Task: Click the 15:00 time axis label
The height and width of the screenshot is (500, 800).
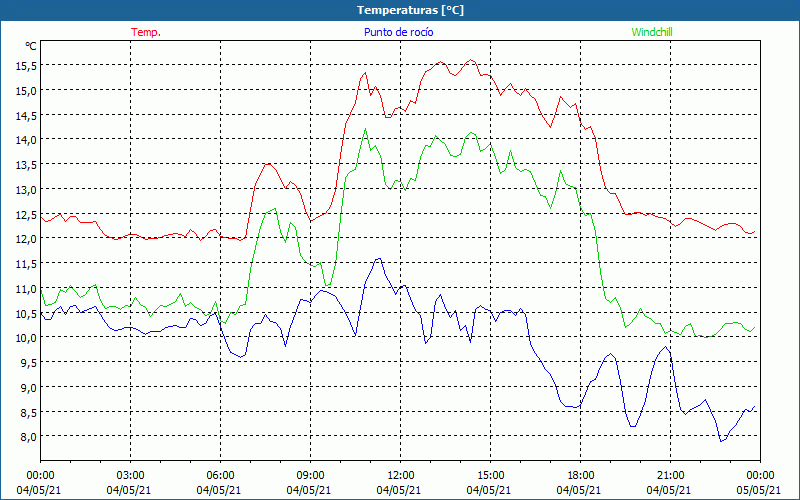Action: point(490,476)
